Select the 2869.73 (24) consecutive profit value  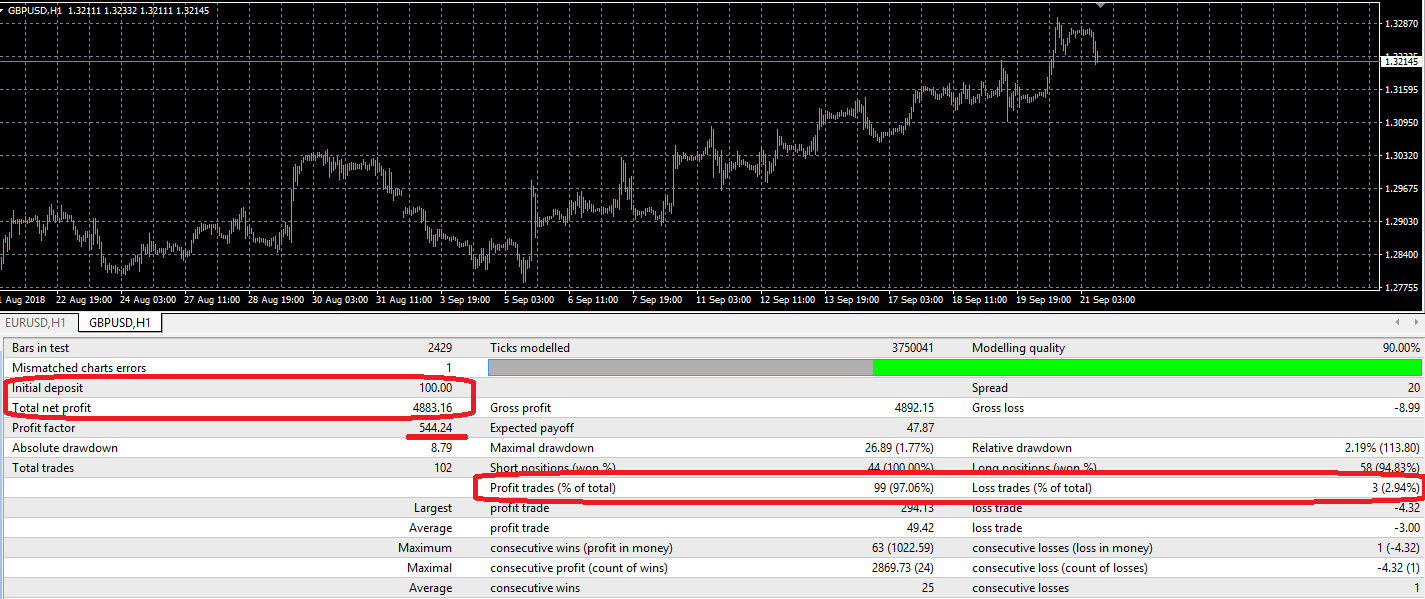(902, 568)
